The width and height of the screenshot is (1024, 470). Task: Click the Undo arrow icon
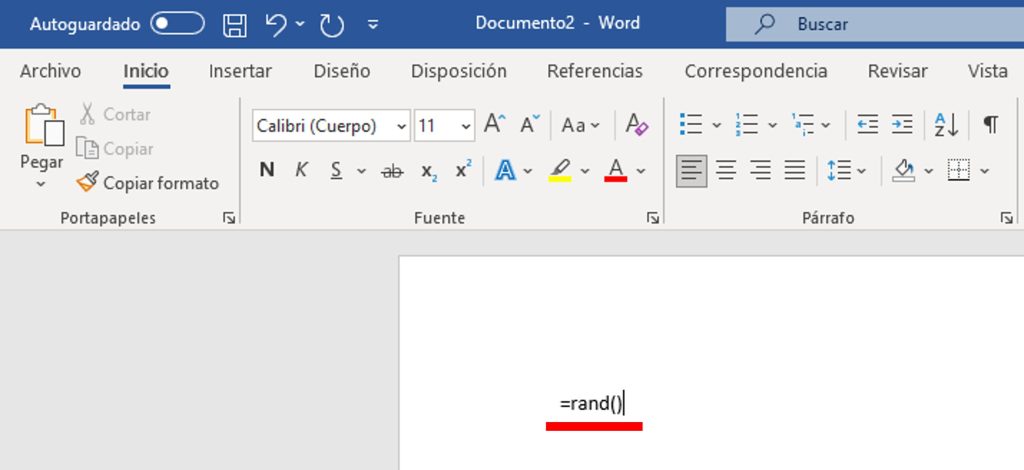click(277, 24)
